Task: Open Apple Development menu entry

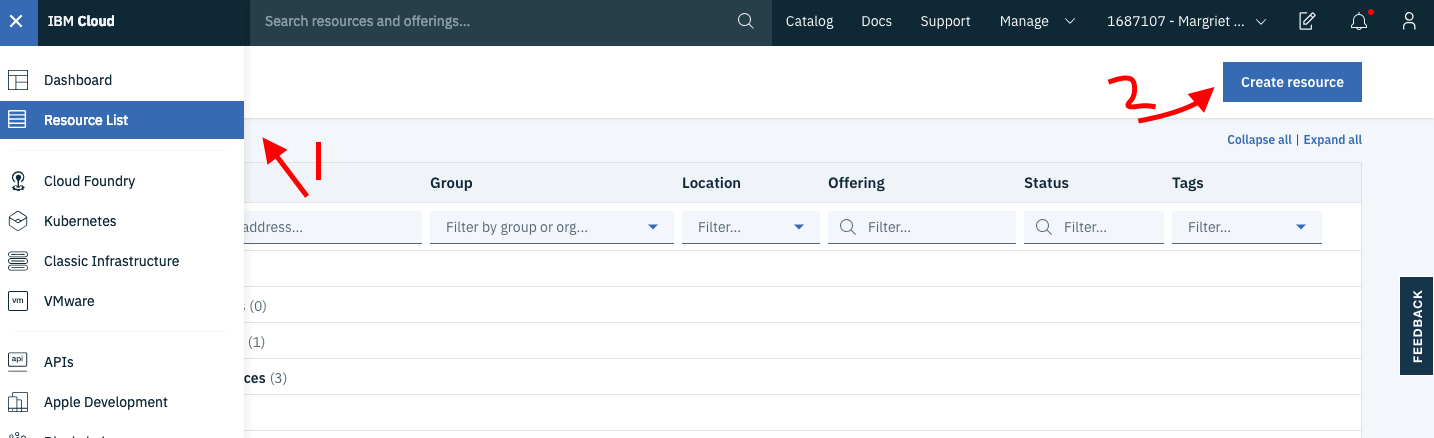Action: 122,402
